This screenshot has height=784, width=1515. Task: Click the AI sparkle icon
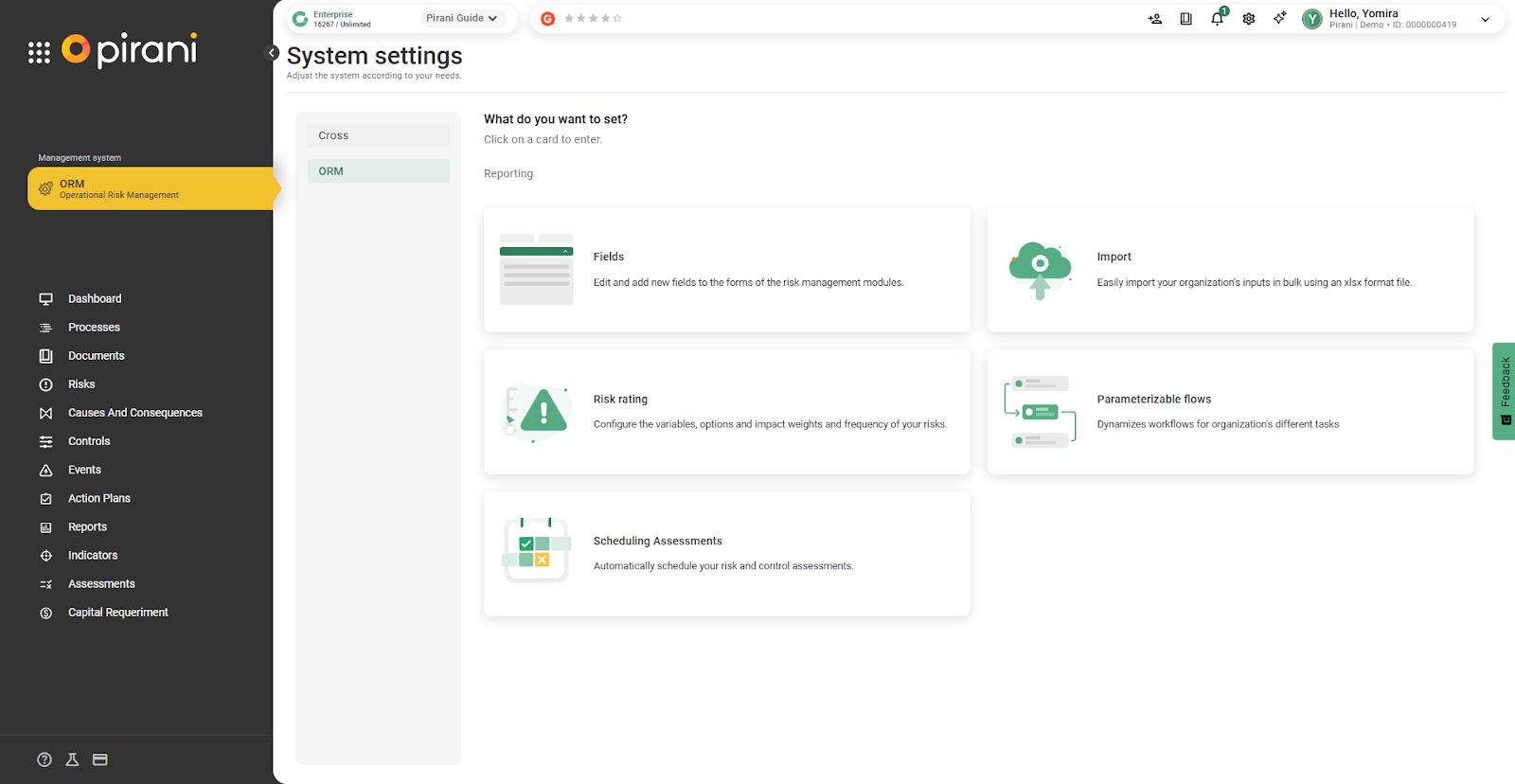point(1279,18)
